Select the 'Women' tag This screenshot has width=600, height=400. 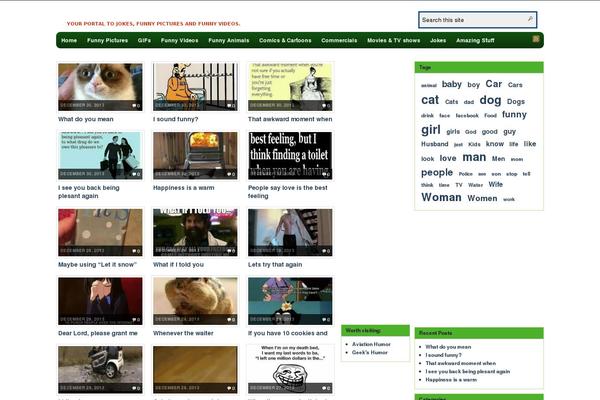(x=482, y=198)
